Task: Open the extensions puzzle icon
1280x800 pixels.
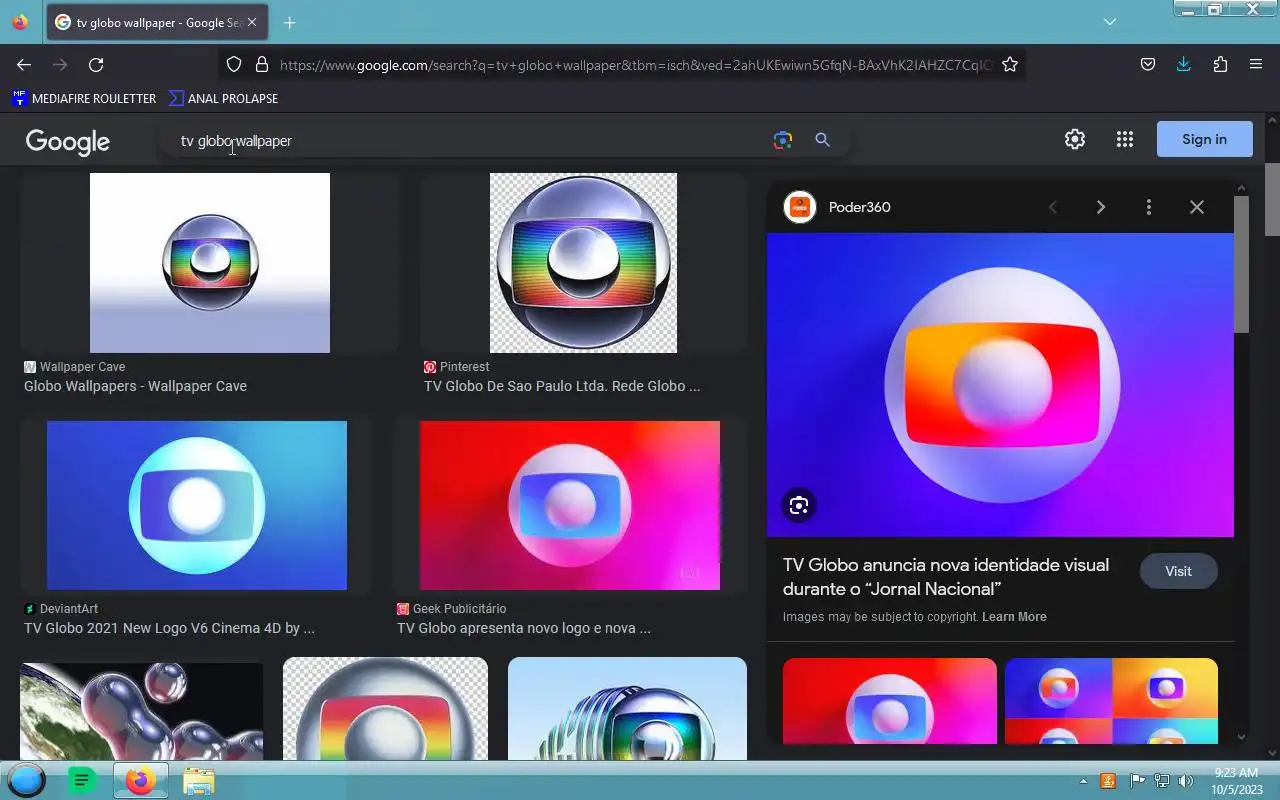Action: coord(1220,65)
